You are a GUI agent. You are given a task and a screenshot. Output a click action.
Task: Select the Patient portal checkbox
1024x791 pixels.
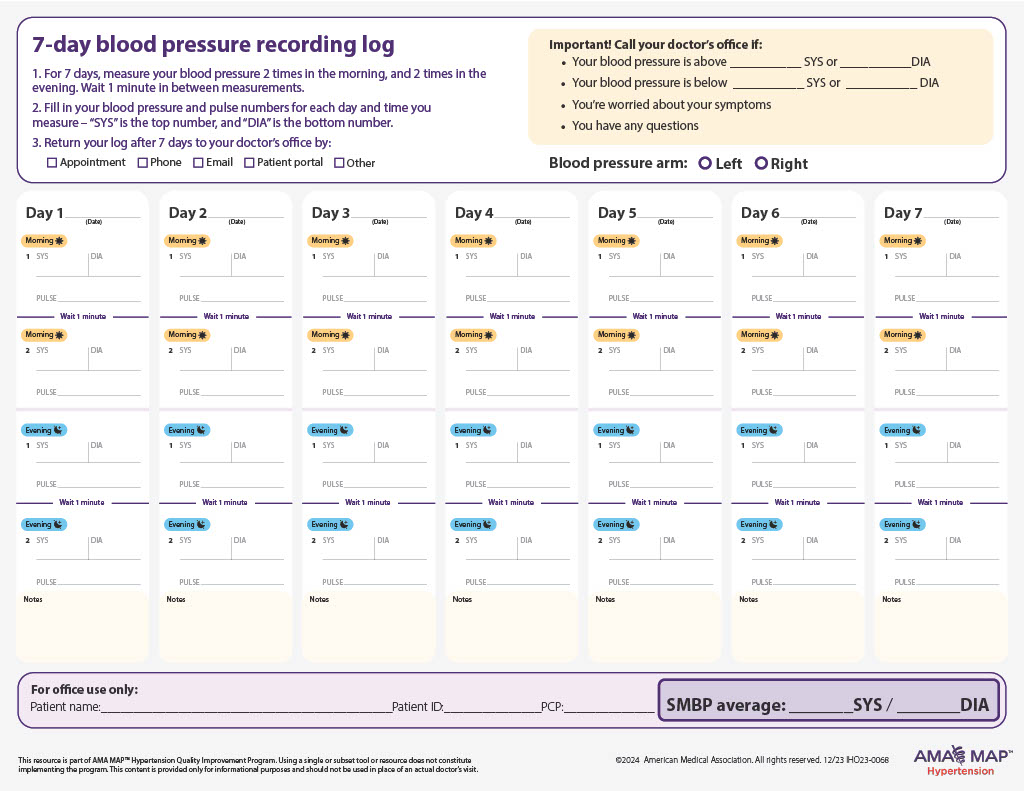point(250,163)
